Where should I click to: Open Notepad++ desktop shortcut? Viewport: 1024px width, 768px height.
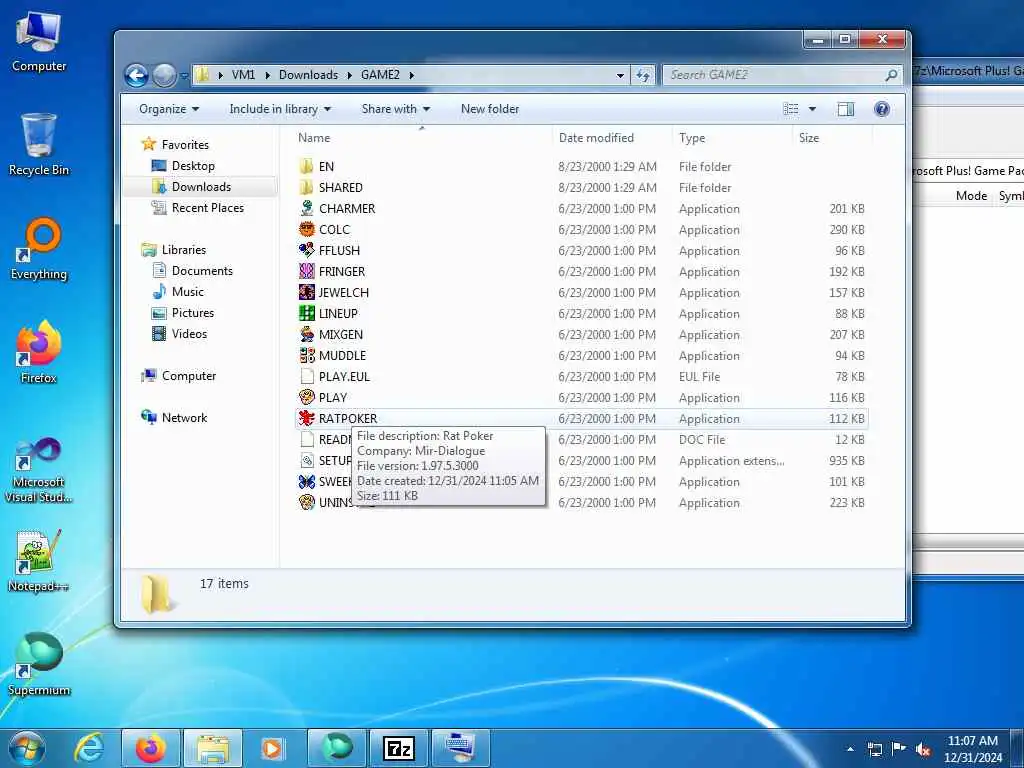(x=39, y=561)
